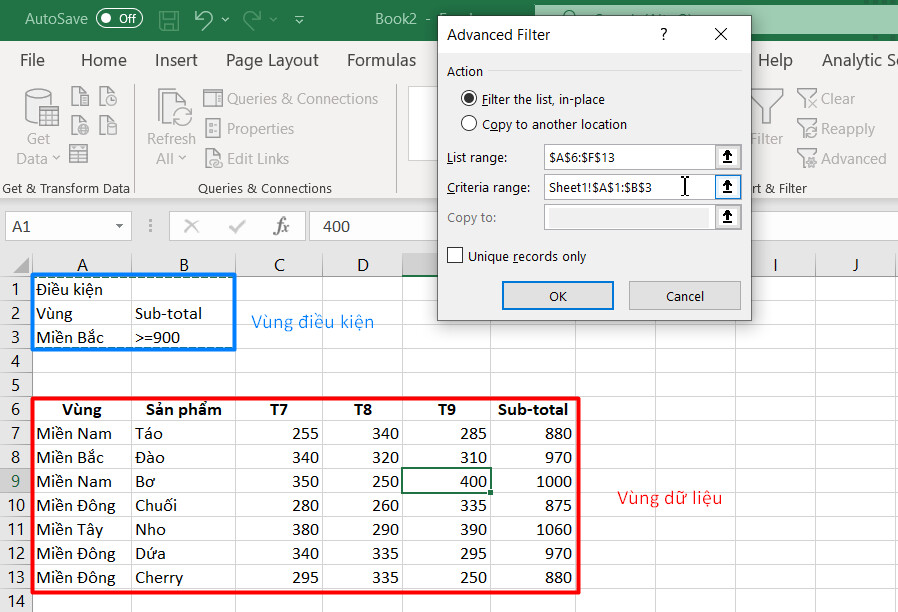This screenshot has width=898, height=612.
Task: Click the Criteria range input field
Action: 629,187
